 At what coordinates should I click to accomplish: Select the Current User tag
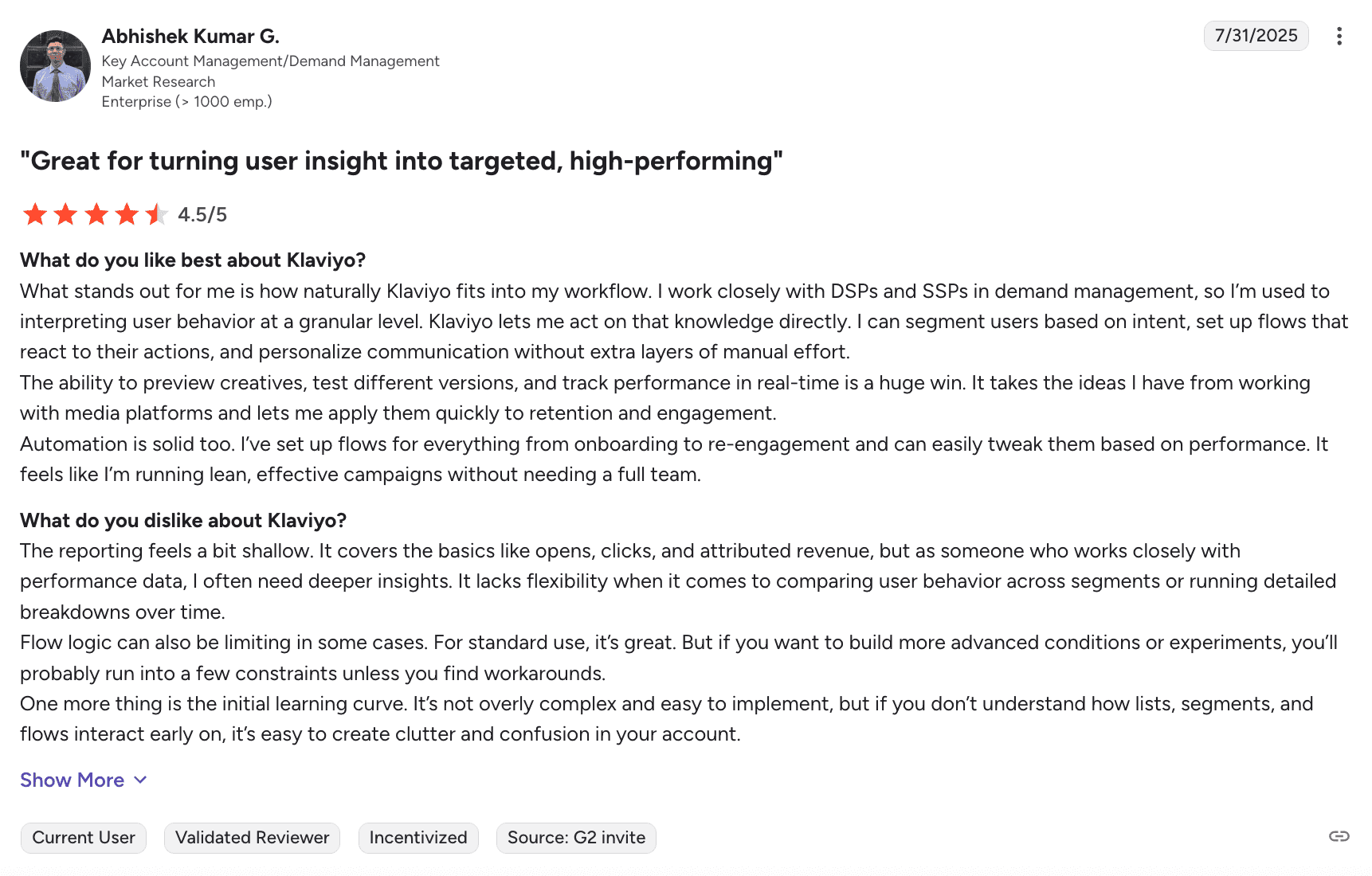(x=84, y=838)
